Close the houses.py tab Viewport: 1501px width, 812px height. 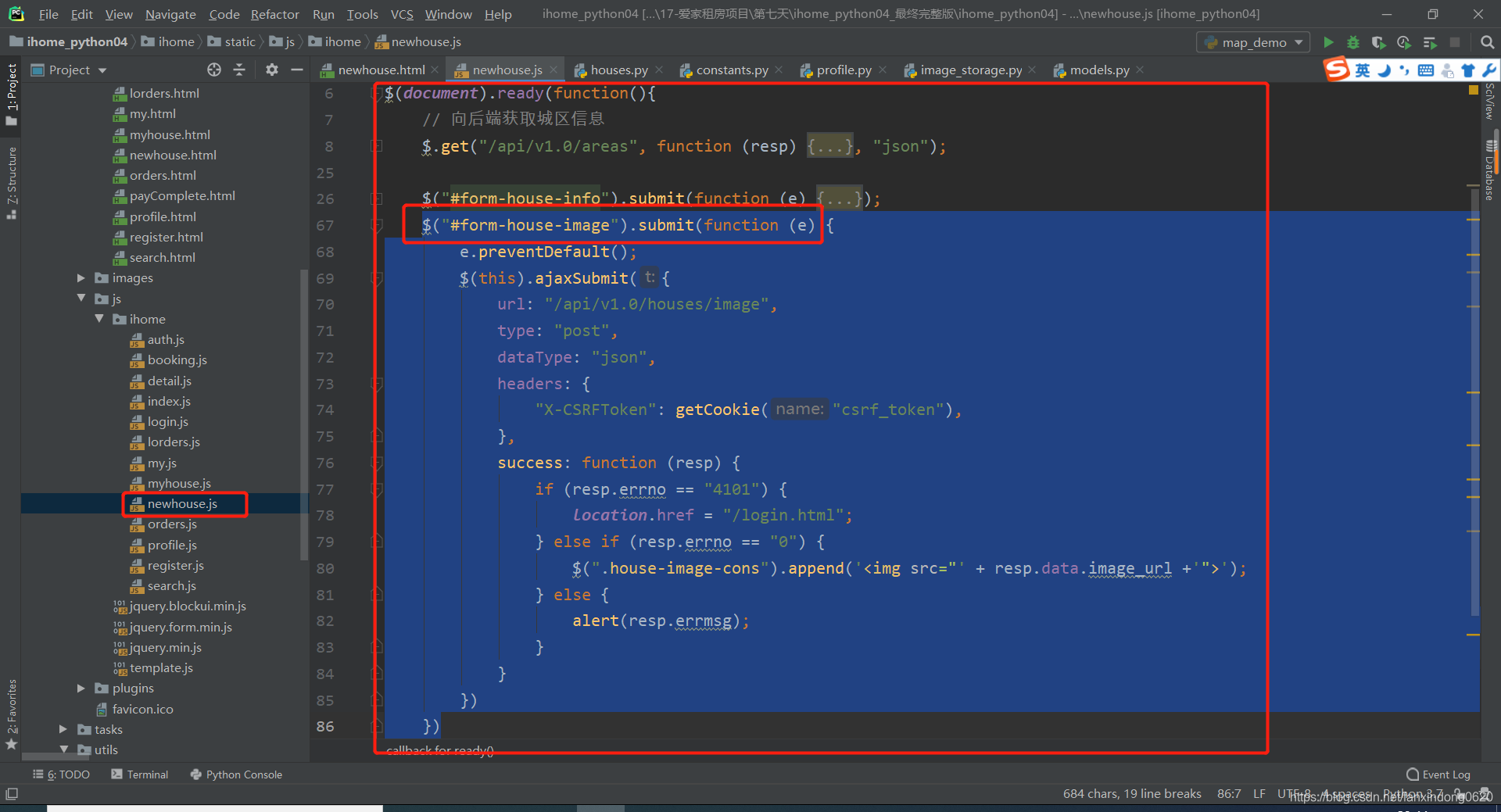pos(658,70)
